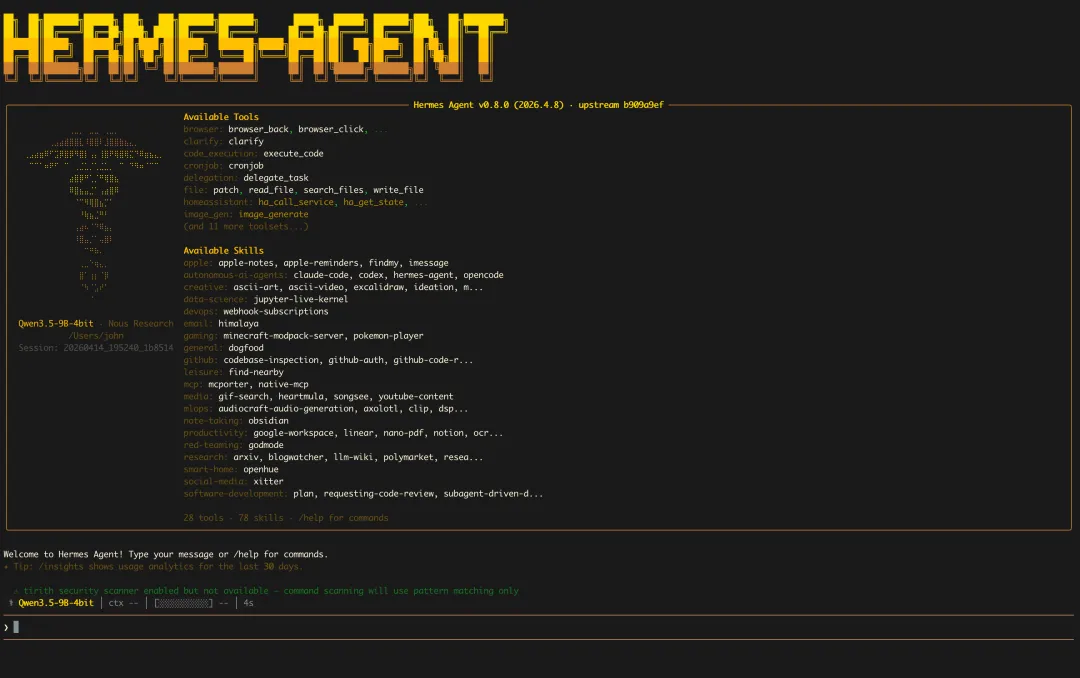1080x678 pixels.
Task: Select the 'mcporter' skill
Action: coord(229,384)
